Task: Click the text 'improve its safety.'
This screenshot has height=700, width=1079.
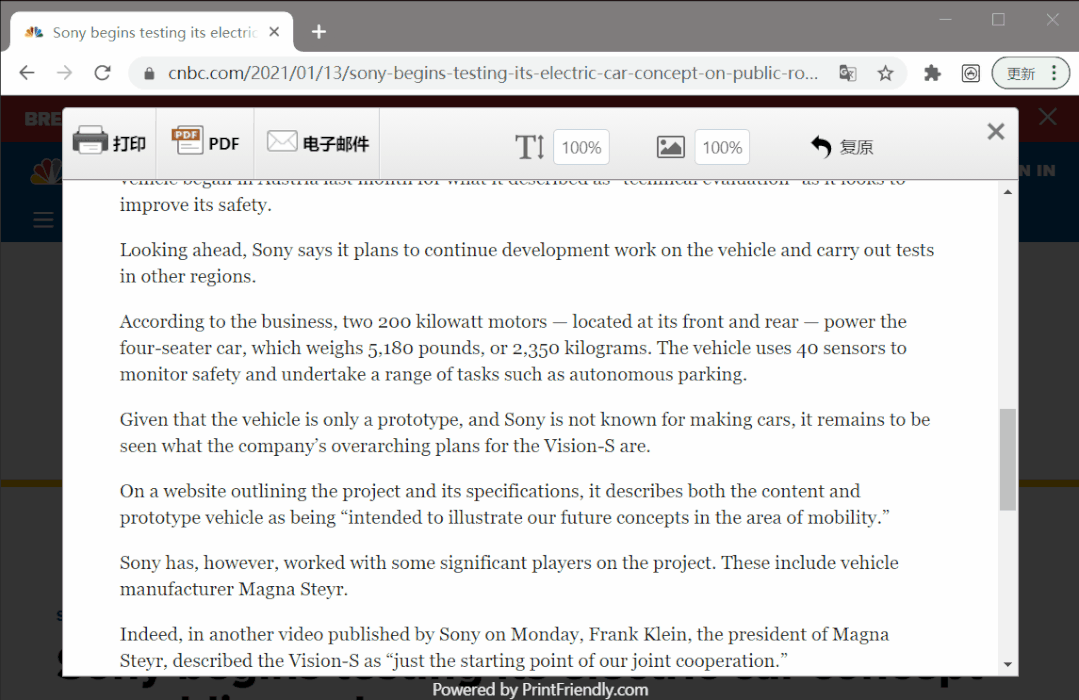Action: (x=195, y=204)
